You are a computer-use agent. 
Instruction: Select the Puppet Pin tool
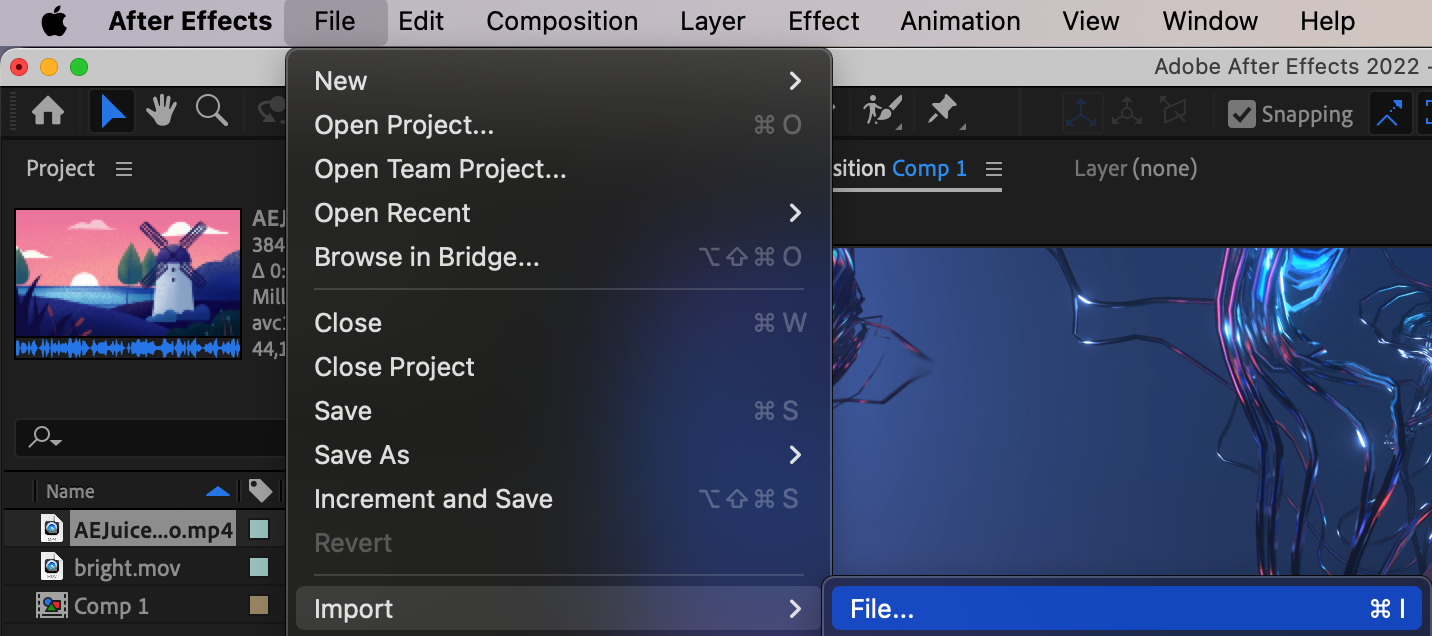(x=942, y=110)
